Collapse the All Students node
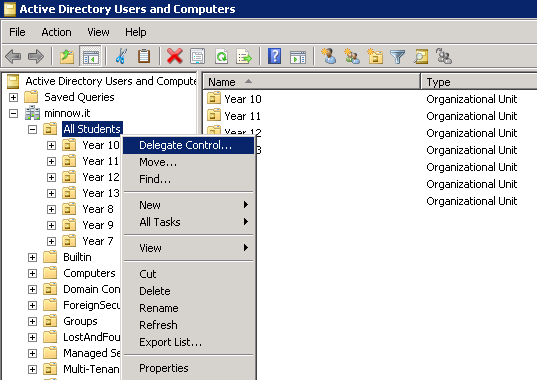The height and width of the screenshot is (380, 537). [x=33, y=129]
